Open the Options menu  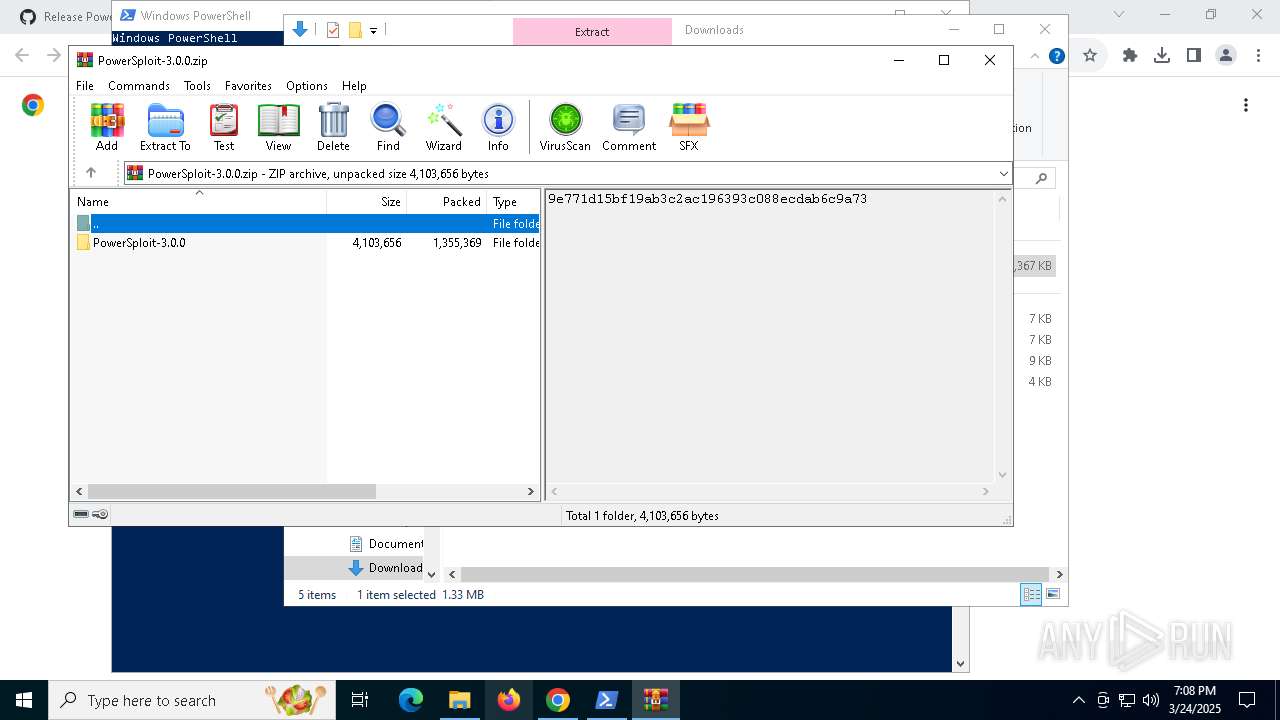tap(307, 86)
